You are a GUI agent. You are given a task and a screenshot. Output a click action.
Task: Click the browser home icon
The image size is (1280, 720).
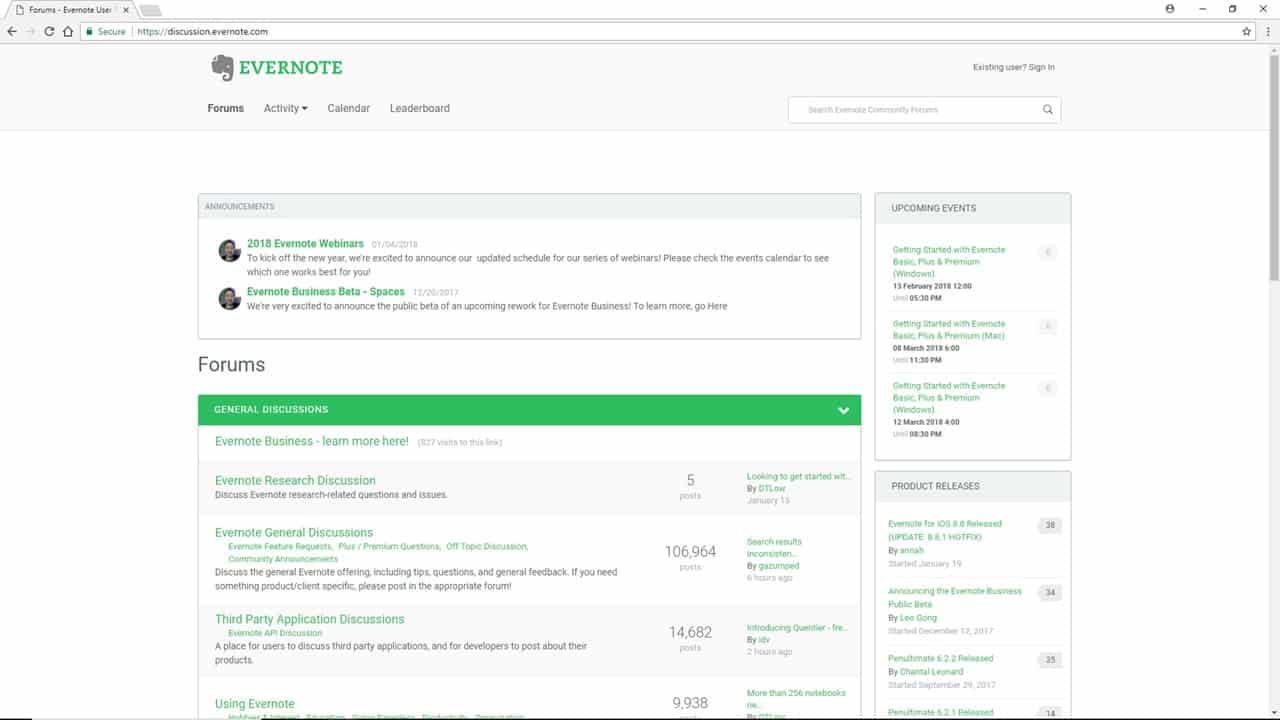(68, 32)
